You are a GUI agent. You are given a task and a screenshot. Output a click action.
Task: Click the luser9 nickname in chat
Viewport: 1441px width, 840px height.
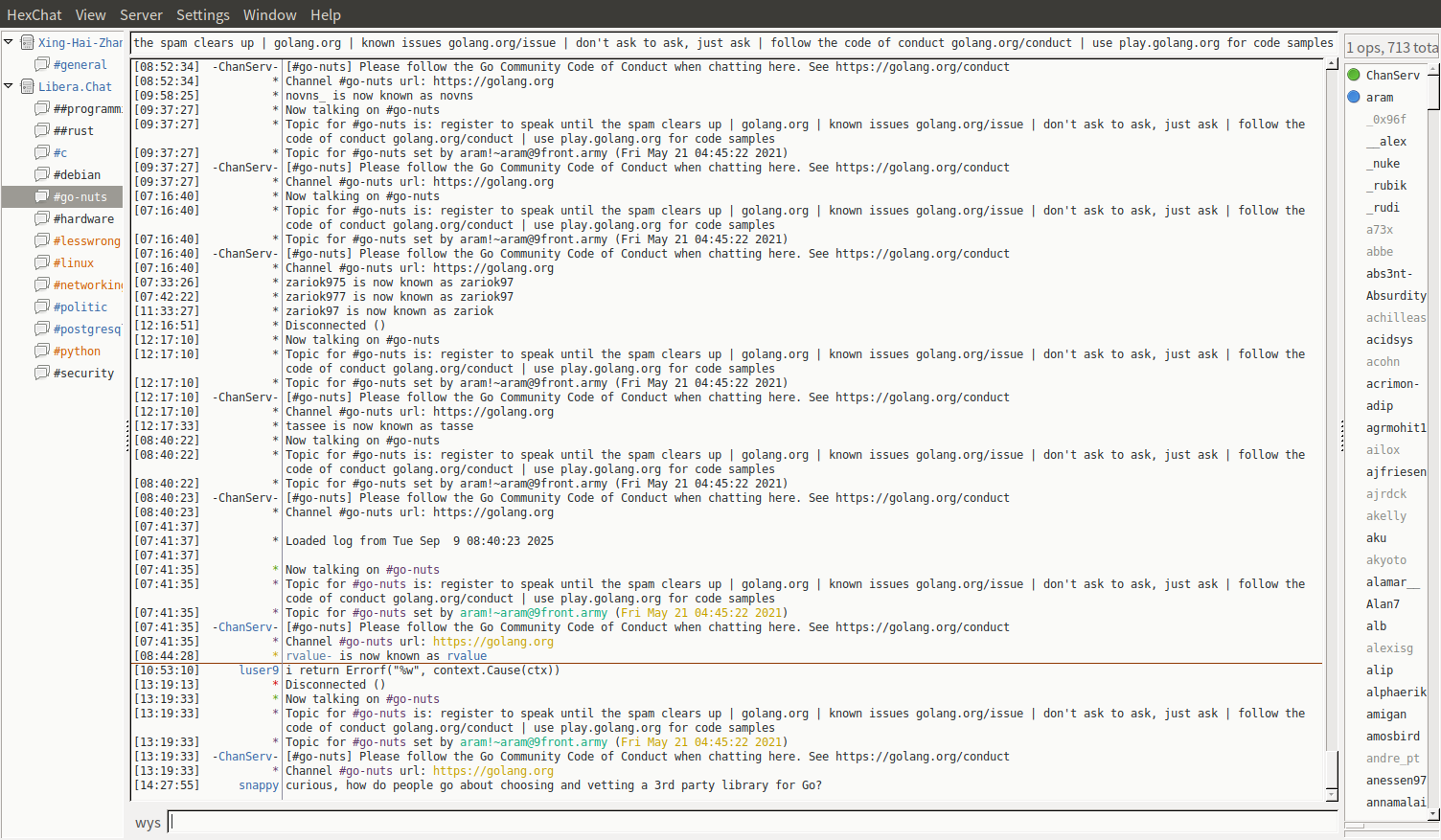click(x=259, y=670)
